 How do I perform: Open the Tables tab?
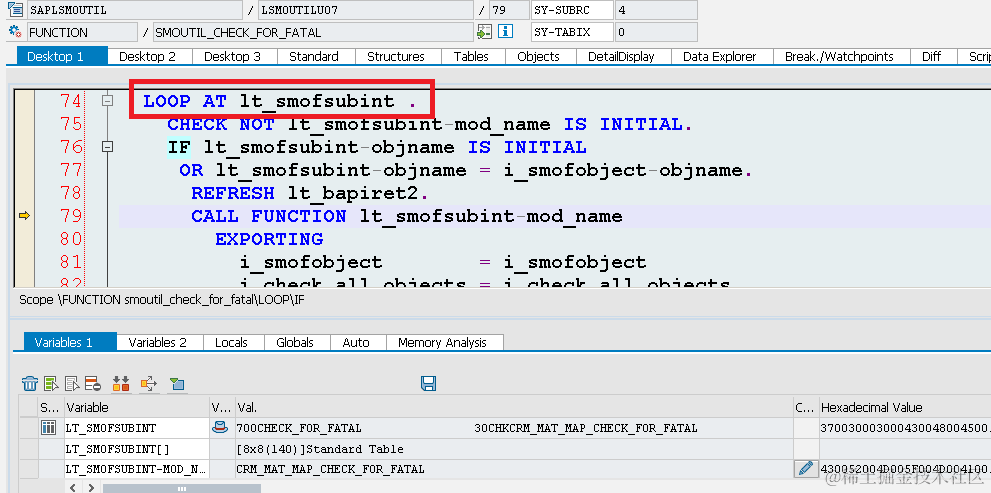471,56
